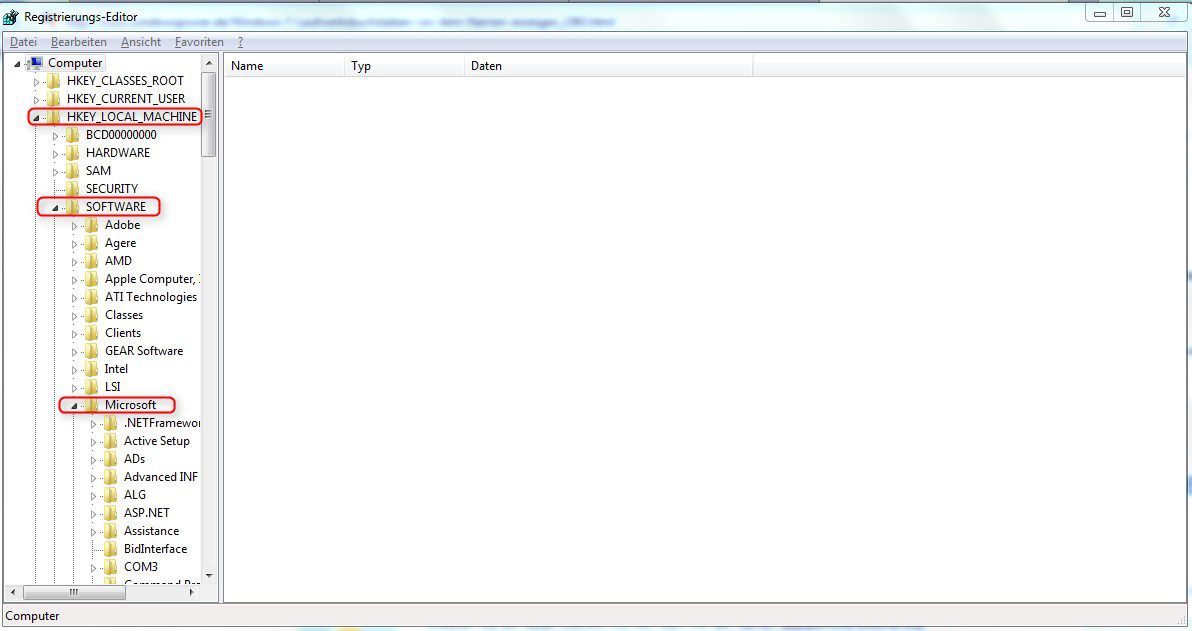Image resolution: width=1192 pixels, height=631 pixels.
Task: Click the horizontal scrollbar below the tree
Action: click(x=75, y=592)
